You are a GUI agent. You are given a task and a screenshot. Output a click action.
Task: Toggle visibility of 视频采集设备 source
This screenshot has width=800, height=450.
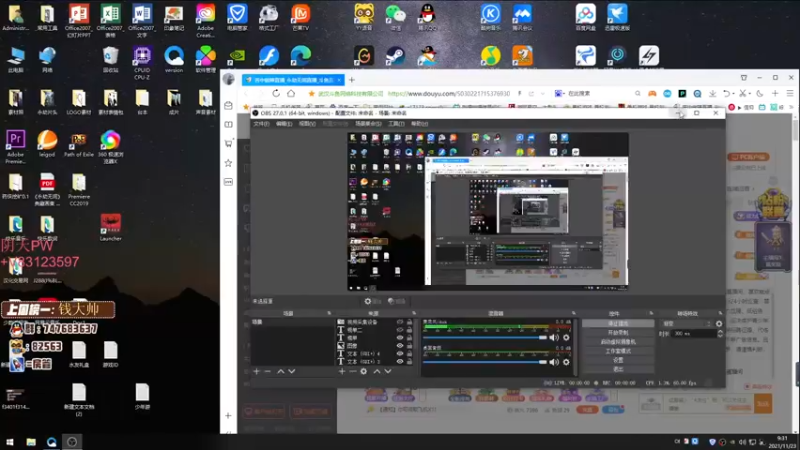[x=400, y=322]
